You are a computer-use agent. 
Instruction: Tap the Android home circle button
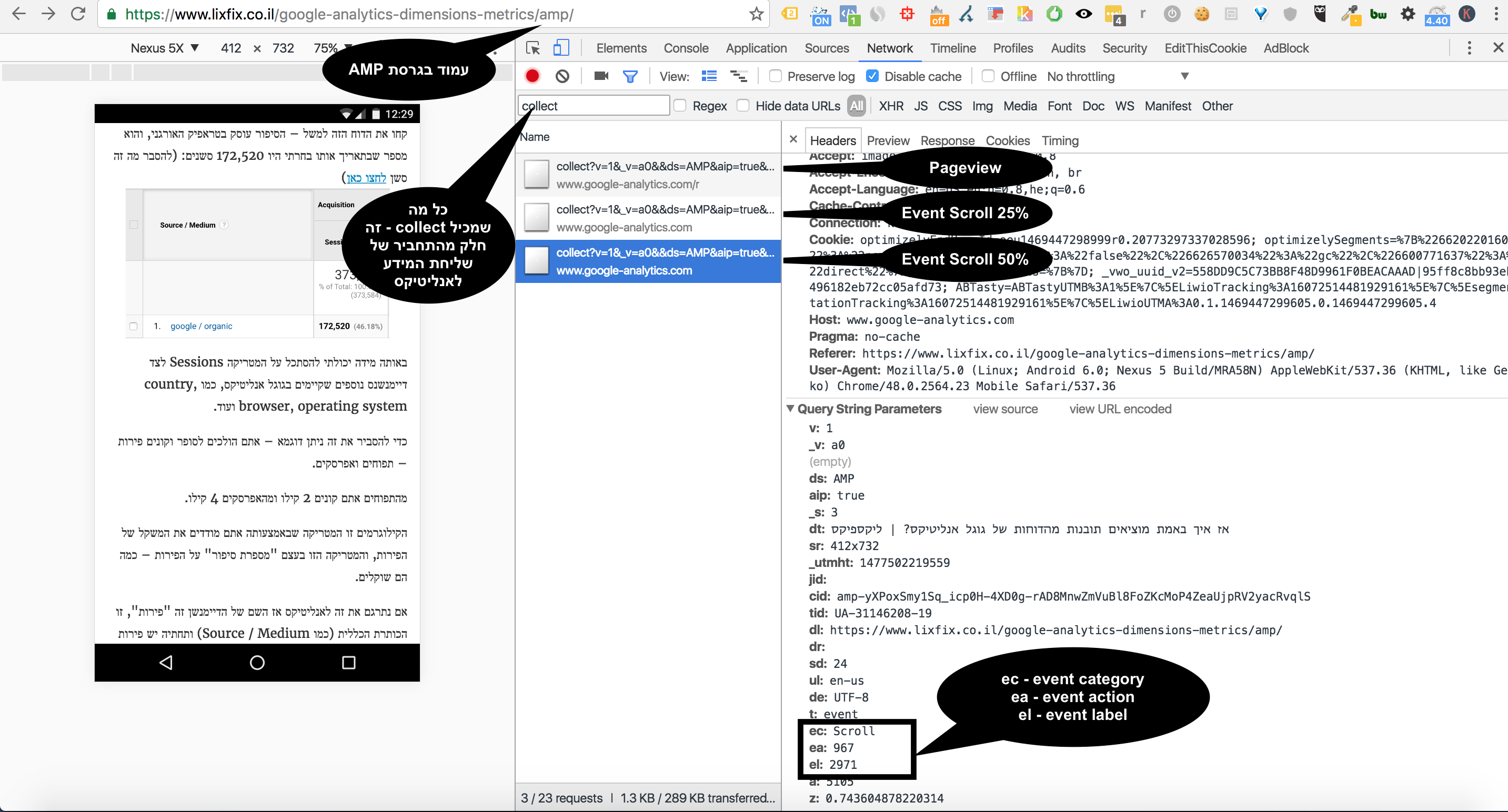click(x=257, y=662)
